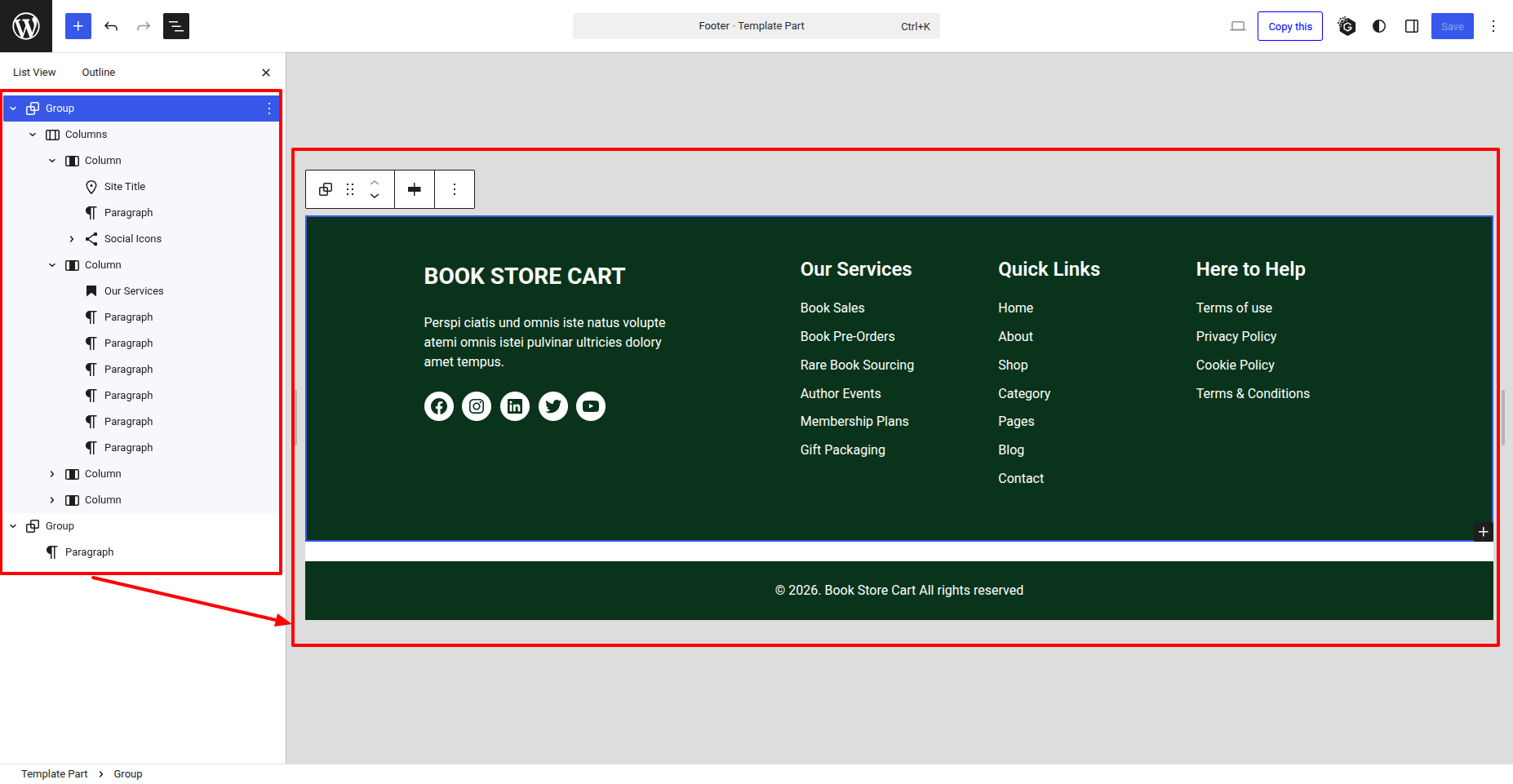Click the WordPress logo icon
Screen dimensions: 1513x784
pos(26,26)
